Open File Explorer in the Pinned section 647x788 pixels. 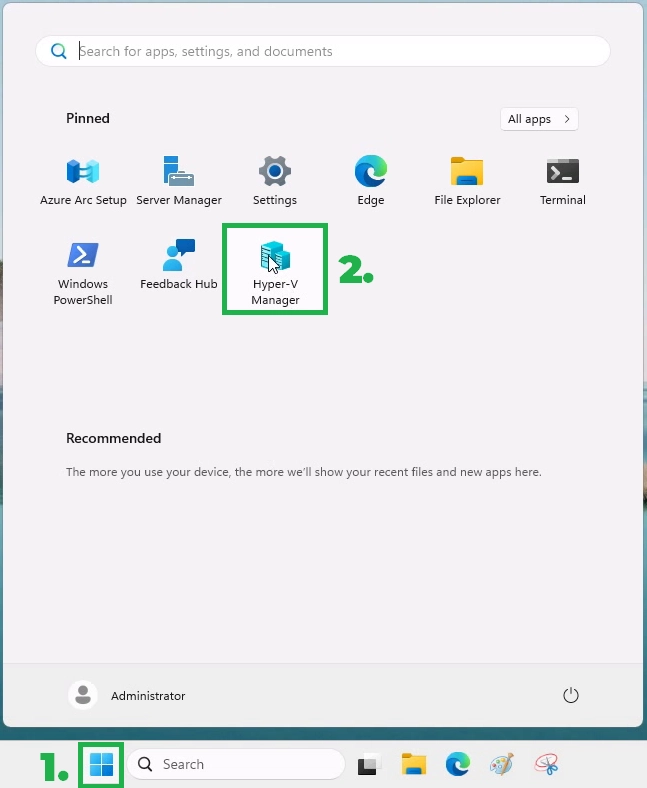467,180
